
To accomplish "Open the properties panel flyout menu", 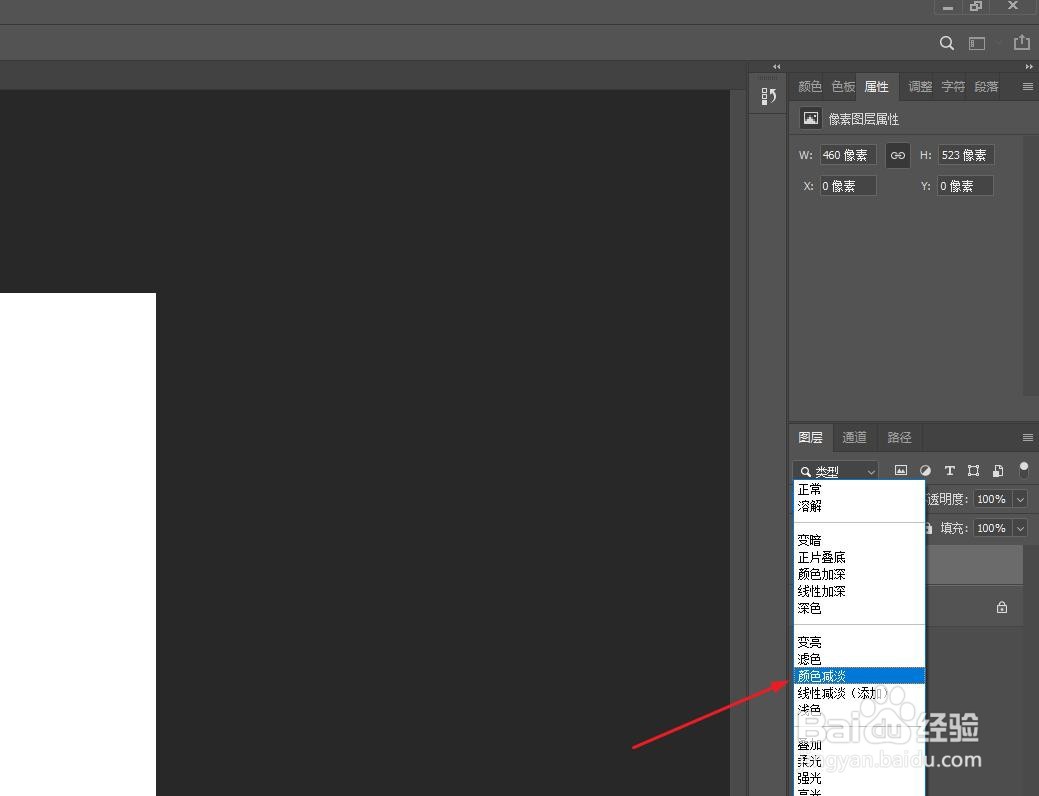I will (x=1028, y=86).
